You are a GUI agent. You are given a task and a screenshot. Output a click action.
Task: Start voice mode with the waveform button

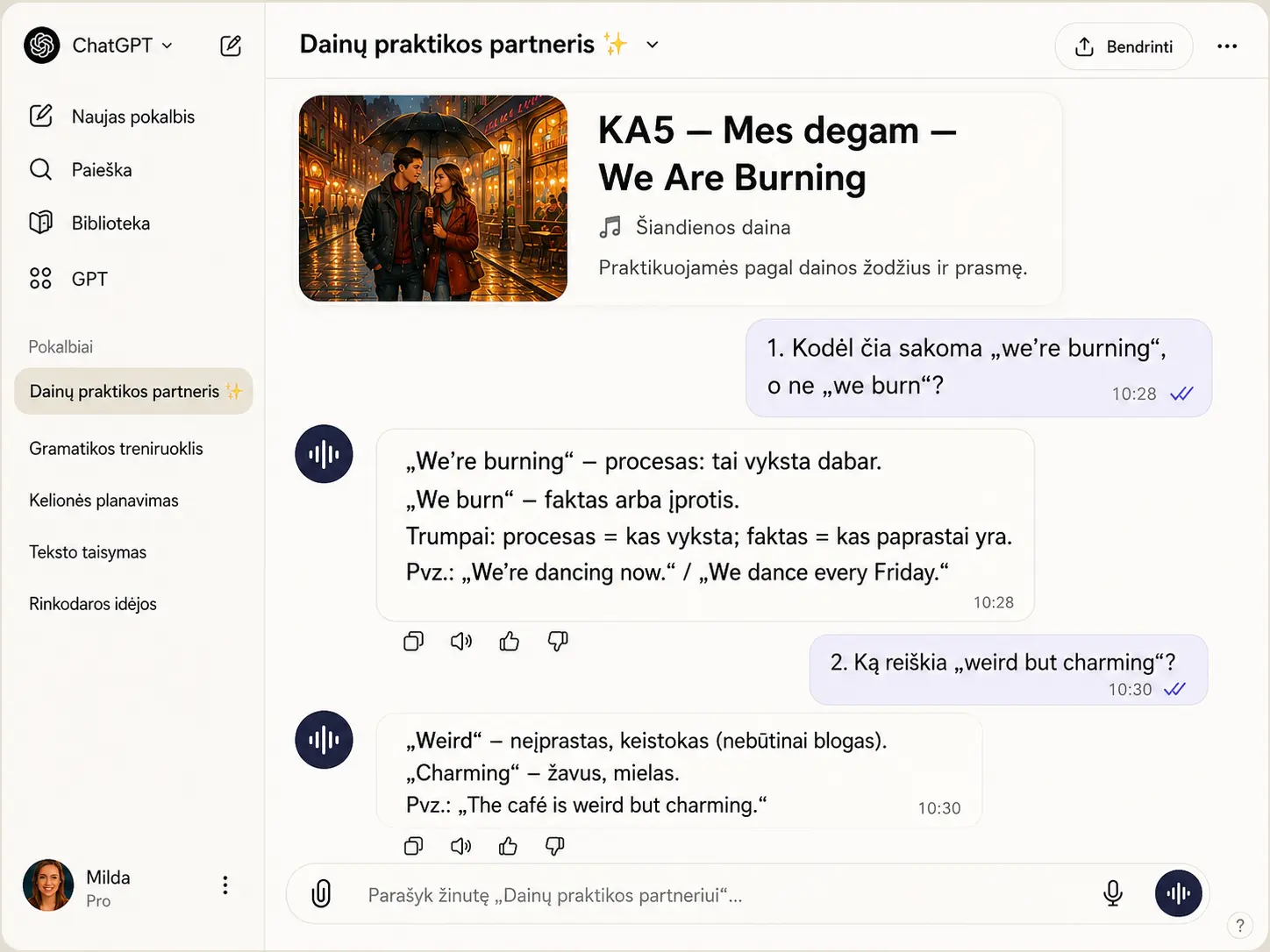1178,893
